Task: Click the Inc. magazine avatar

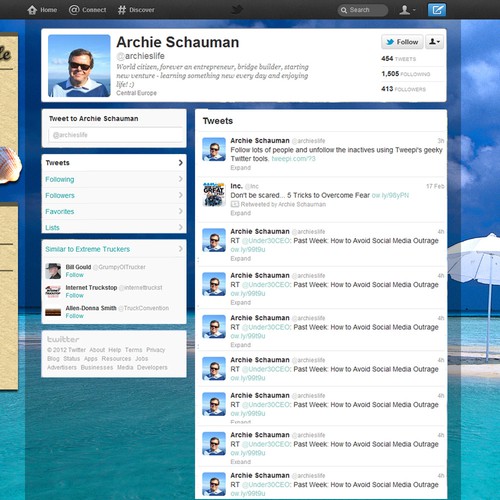Action: [x=214, y=194]
